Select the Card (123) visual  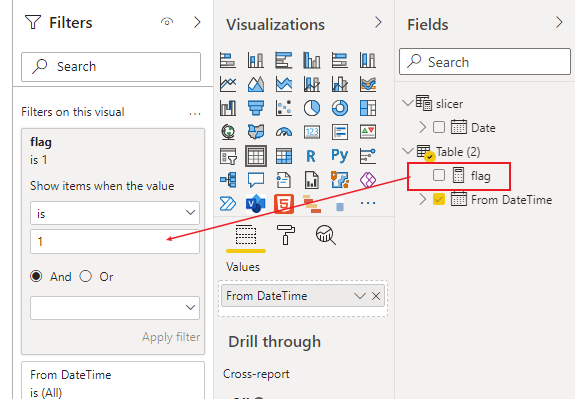pyautogui.click(x=312, y=132)
